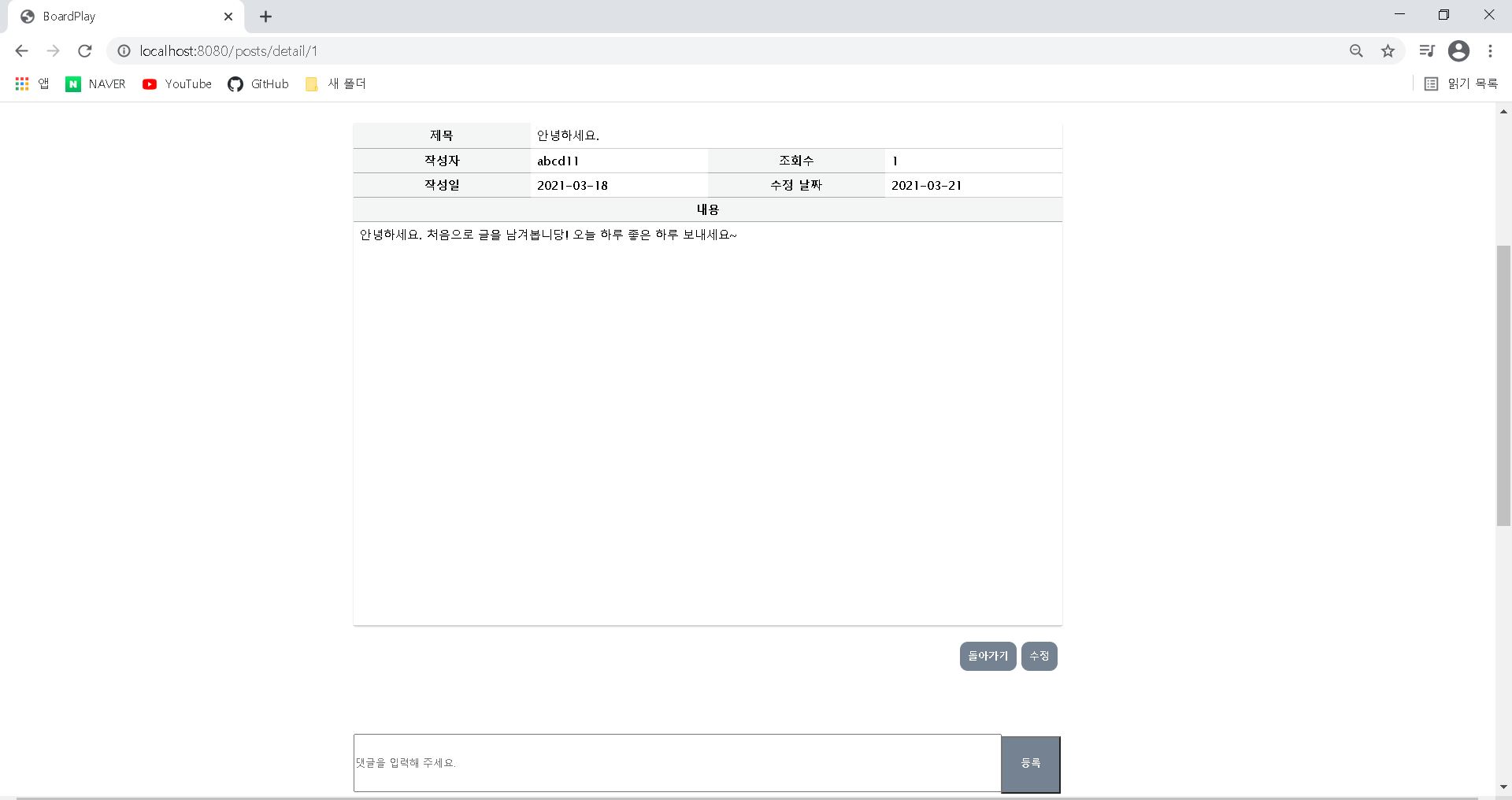The width and height of the screenshot is (1512, 800).
Task: View site information icon in address bar
Action: pos(124,50)
